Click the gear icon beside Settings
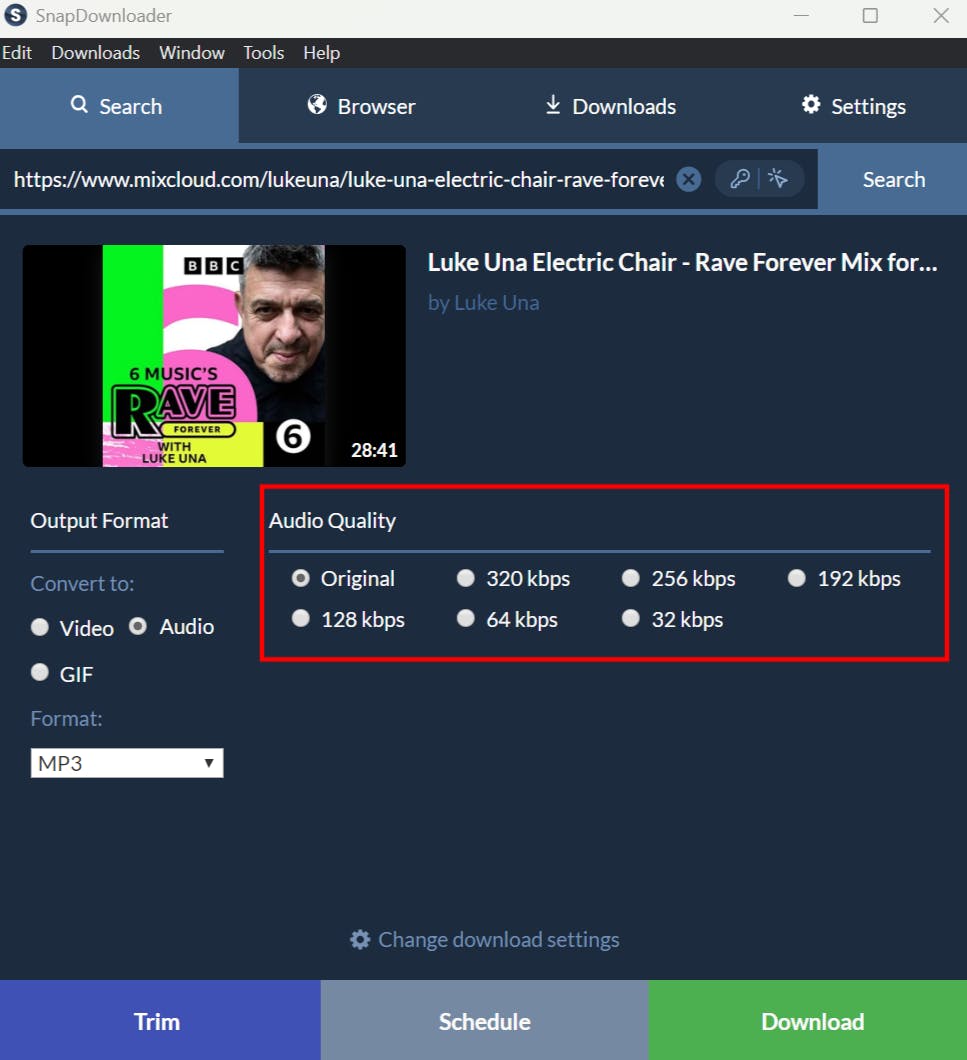967x1060 pixels. tap(810, 104)
